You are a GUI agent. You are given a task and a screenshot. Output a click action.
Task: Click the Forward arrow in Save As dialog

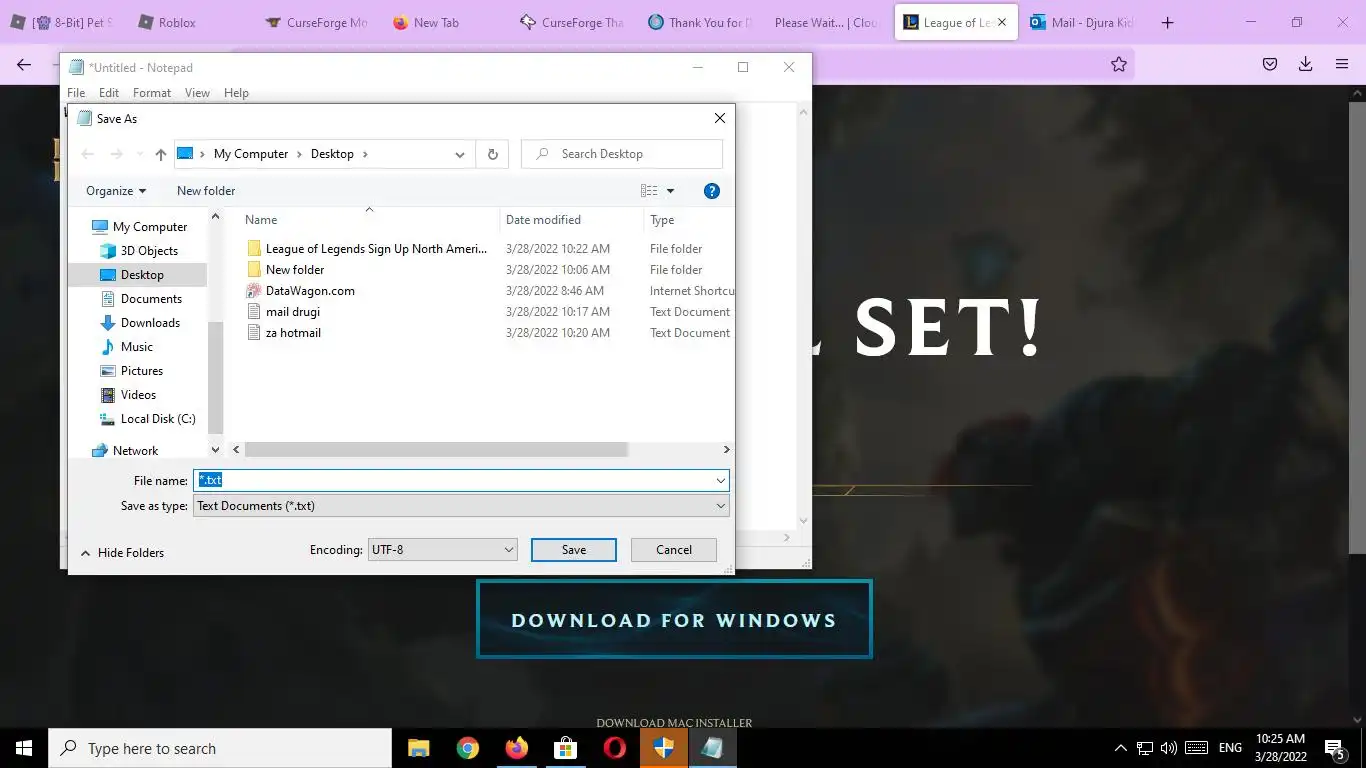tap(117, 154)
